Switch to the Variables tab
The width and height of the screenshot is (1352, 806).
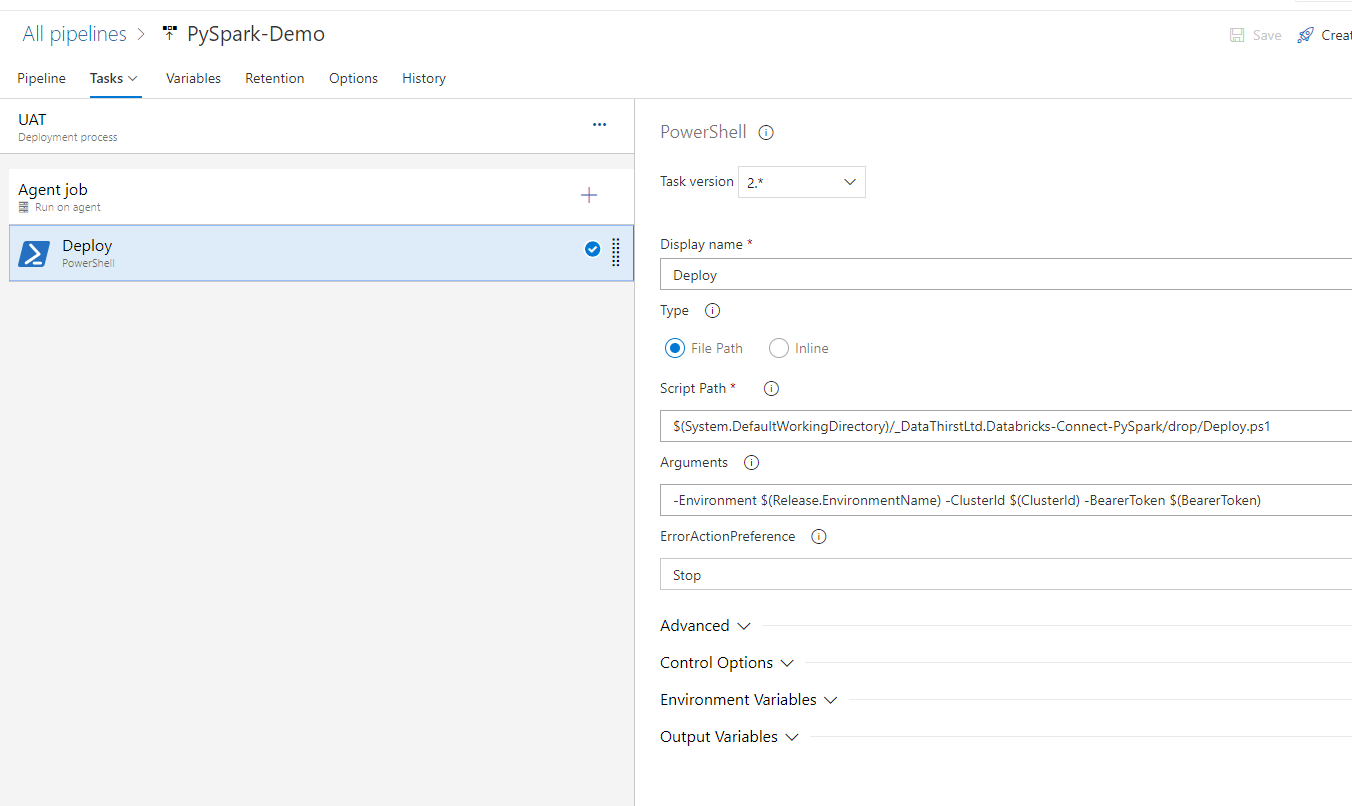tap(193, 78)
